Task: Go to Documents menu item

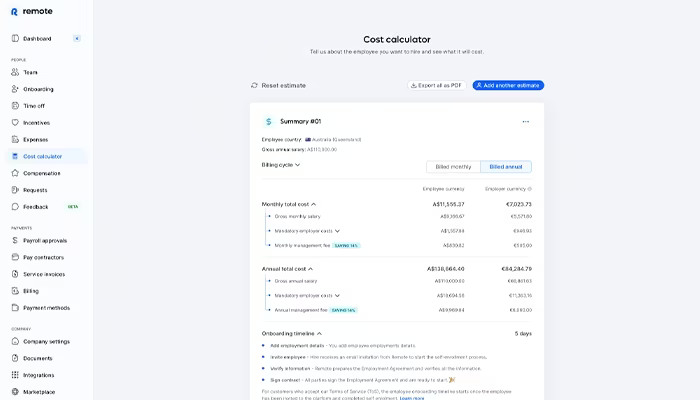Action: [x=38, y=358]
